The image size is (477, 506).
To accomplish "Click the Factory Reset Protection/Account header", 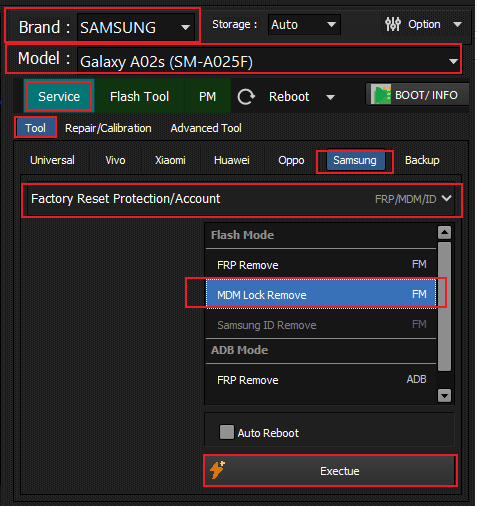I will click(x=241, y=199).
